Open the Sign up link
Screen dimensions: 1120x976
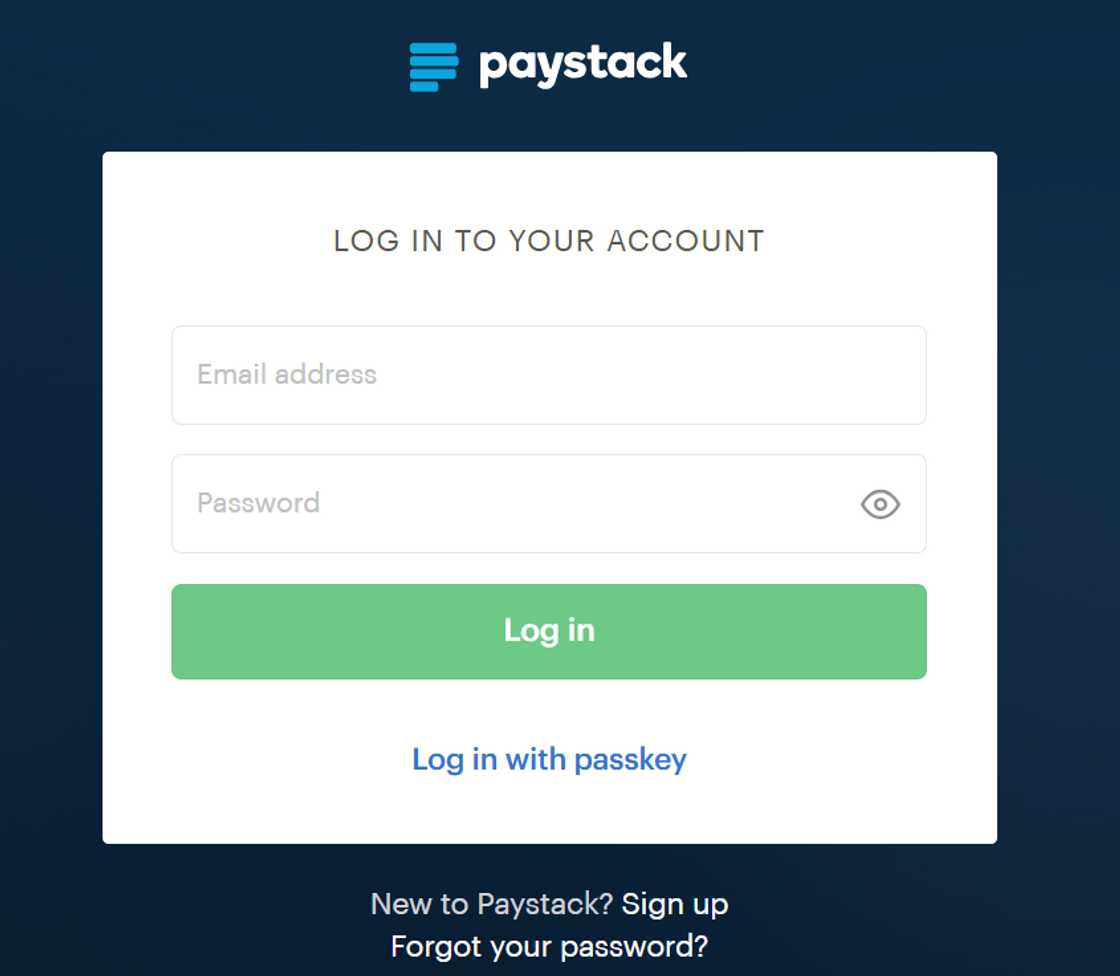(x=675, y=904)
